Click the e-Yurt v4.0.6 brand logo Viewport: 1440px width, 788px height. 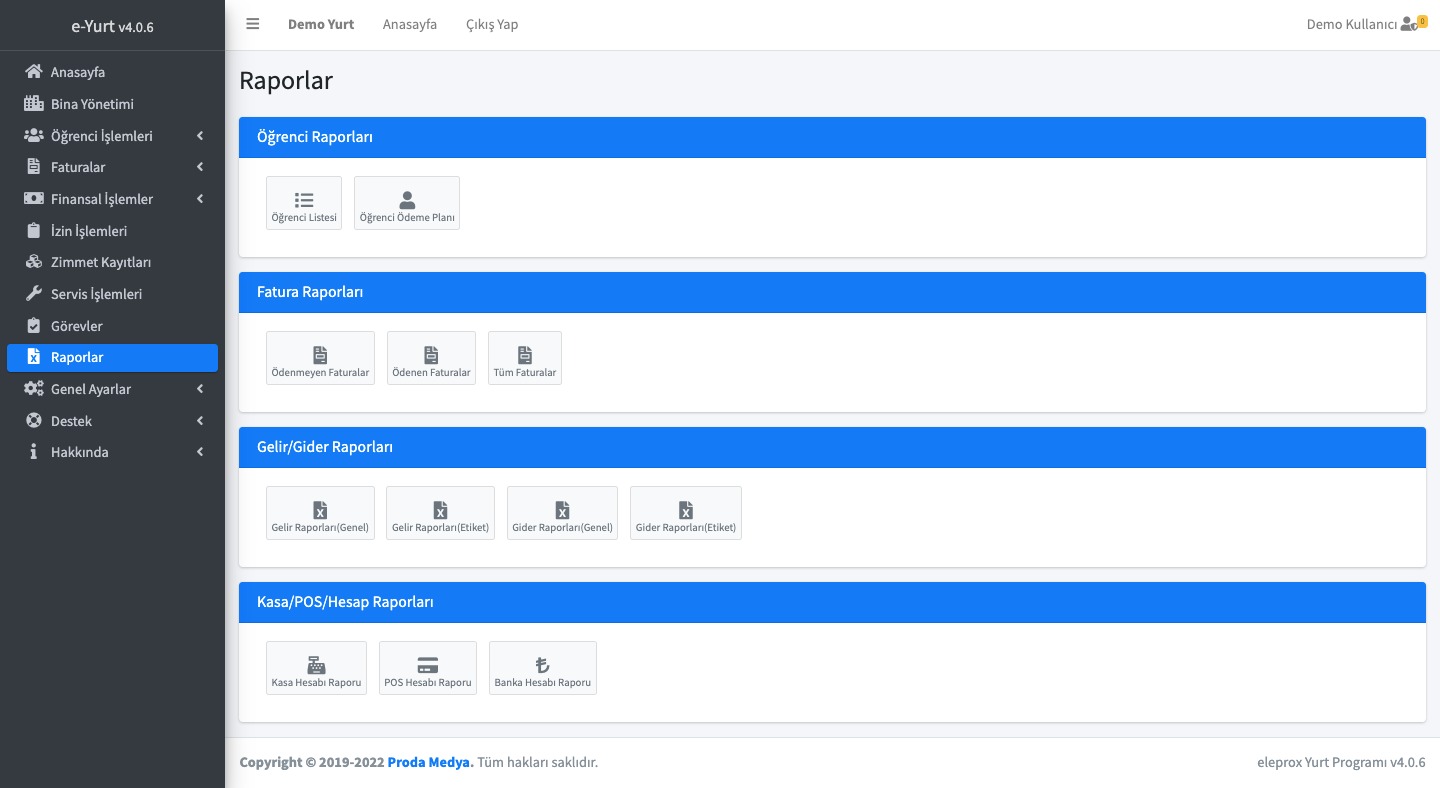pyautogui.click(x=112, y=26)
